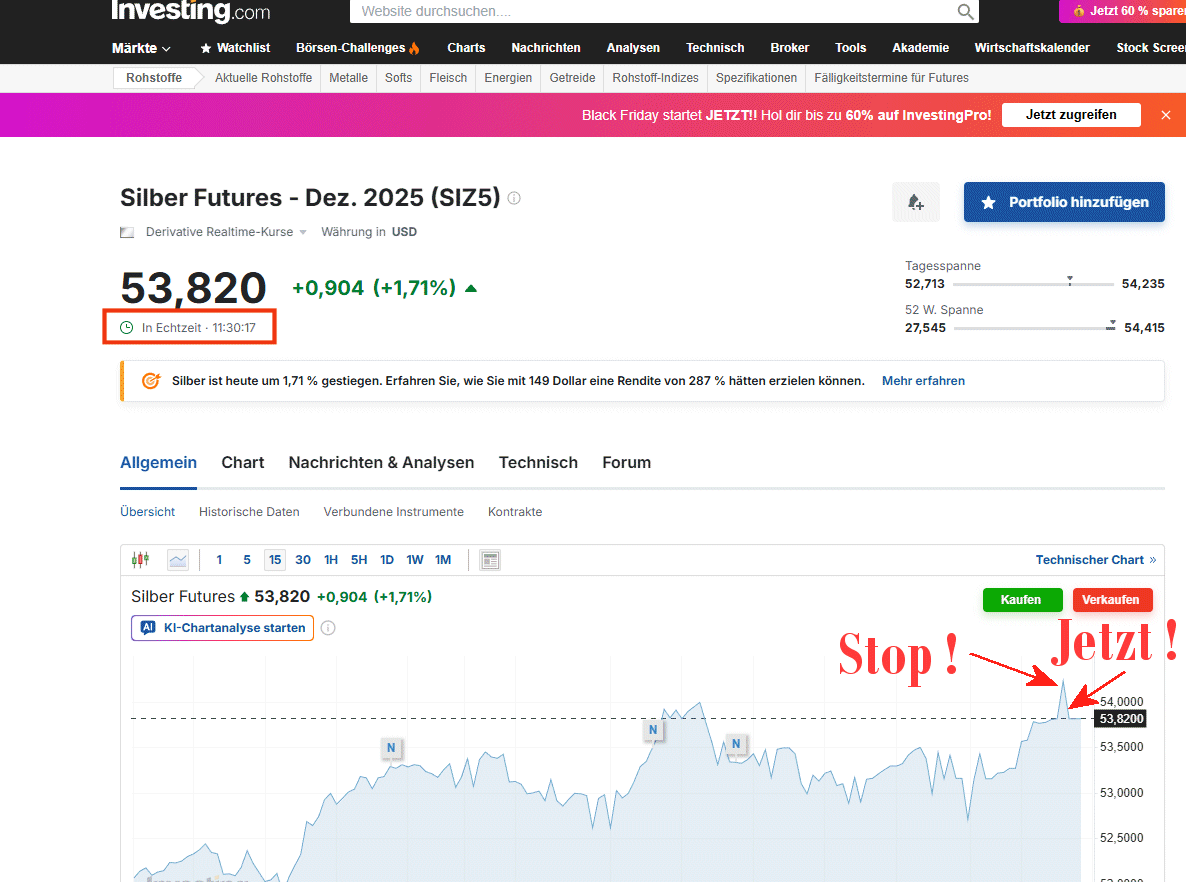The image size is (1186, 882).
Task: Click the flame icon beside Börsen-Challenges
Action: pyautogui.click(x=414, y=48)
